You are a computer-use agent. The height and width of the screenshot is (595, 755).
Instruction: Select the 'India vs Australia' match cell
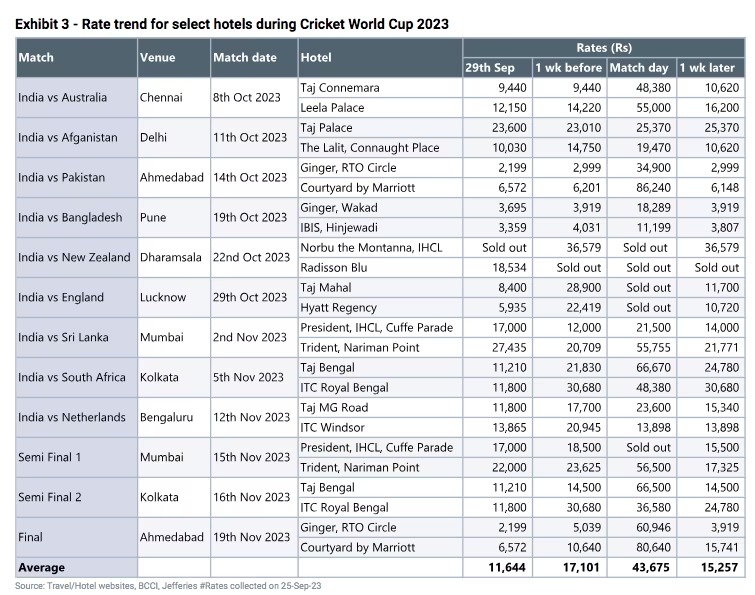click(77, 98)
